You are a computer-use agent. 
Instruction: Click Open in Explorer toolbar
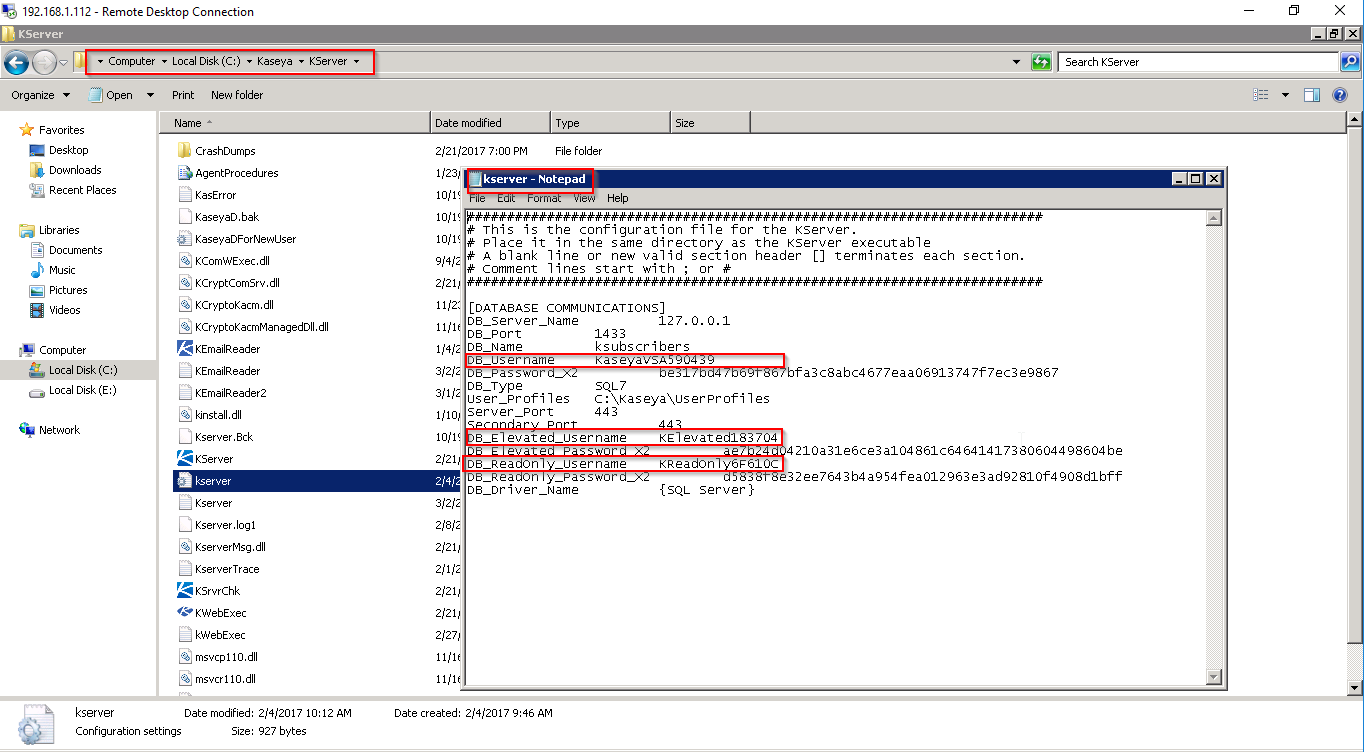(x=112, y=95)
